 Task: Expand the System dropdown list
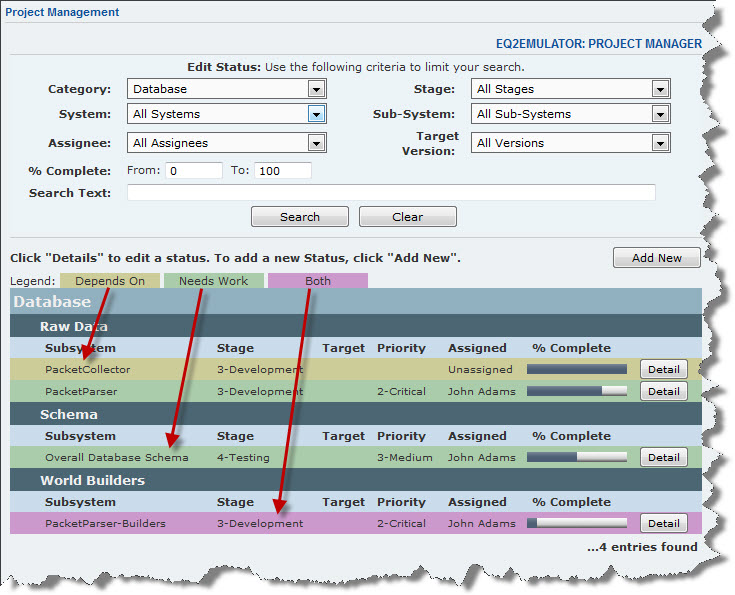pos(226,114)
